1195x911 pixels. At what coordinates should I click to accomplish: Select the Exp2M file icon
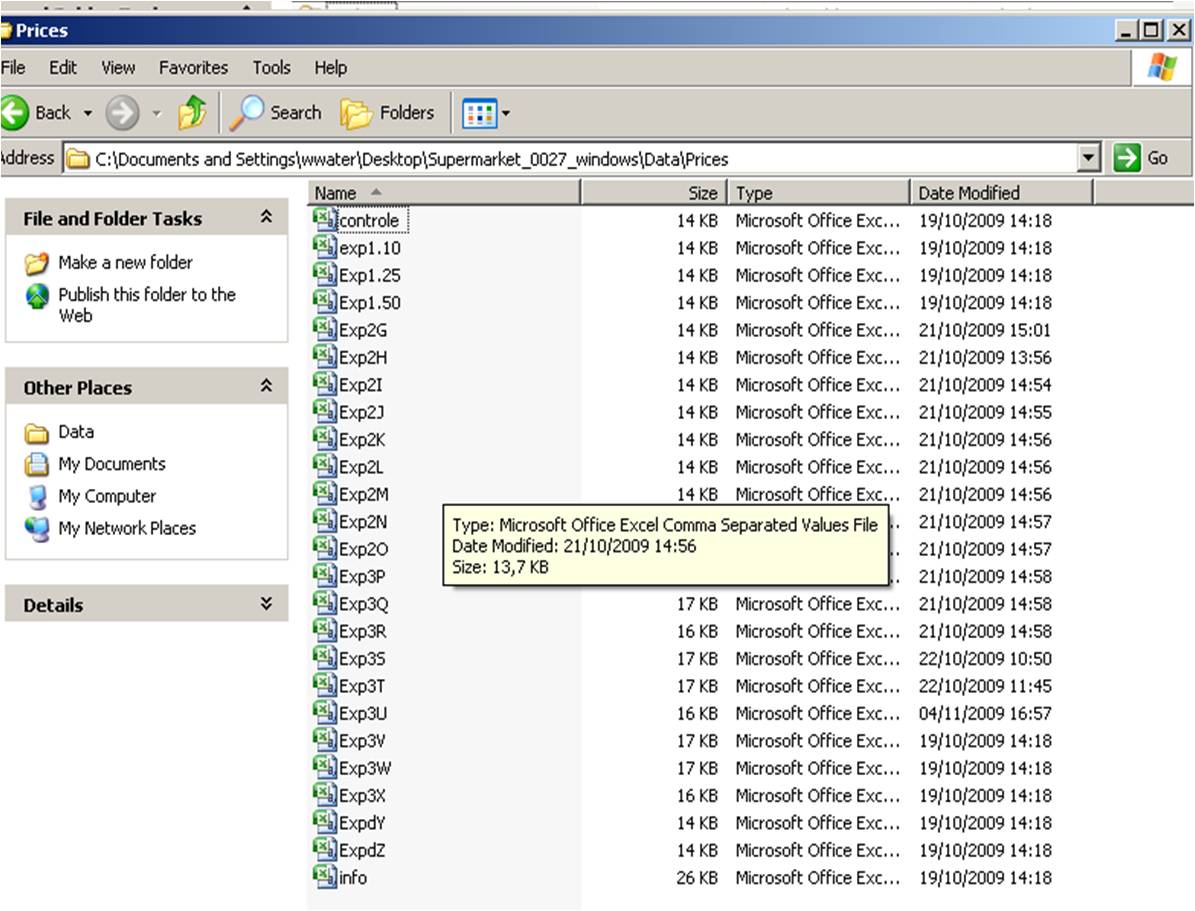tap(325, 494)
